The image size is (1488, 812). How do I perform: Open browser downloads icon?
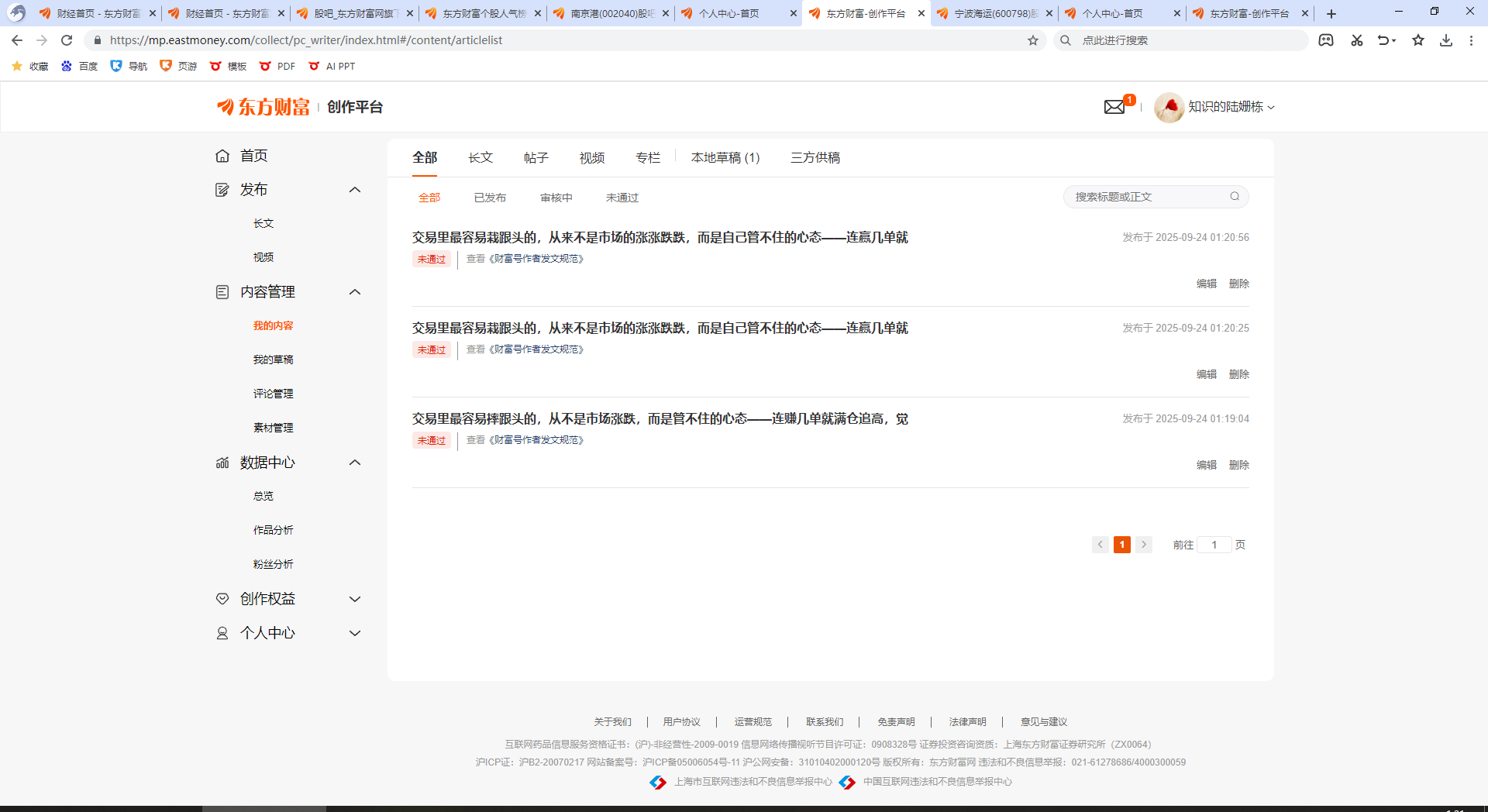[x=1446, y=40]
